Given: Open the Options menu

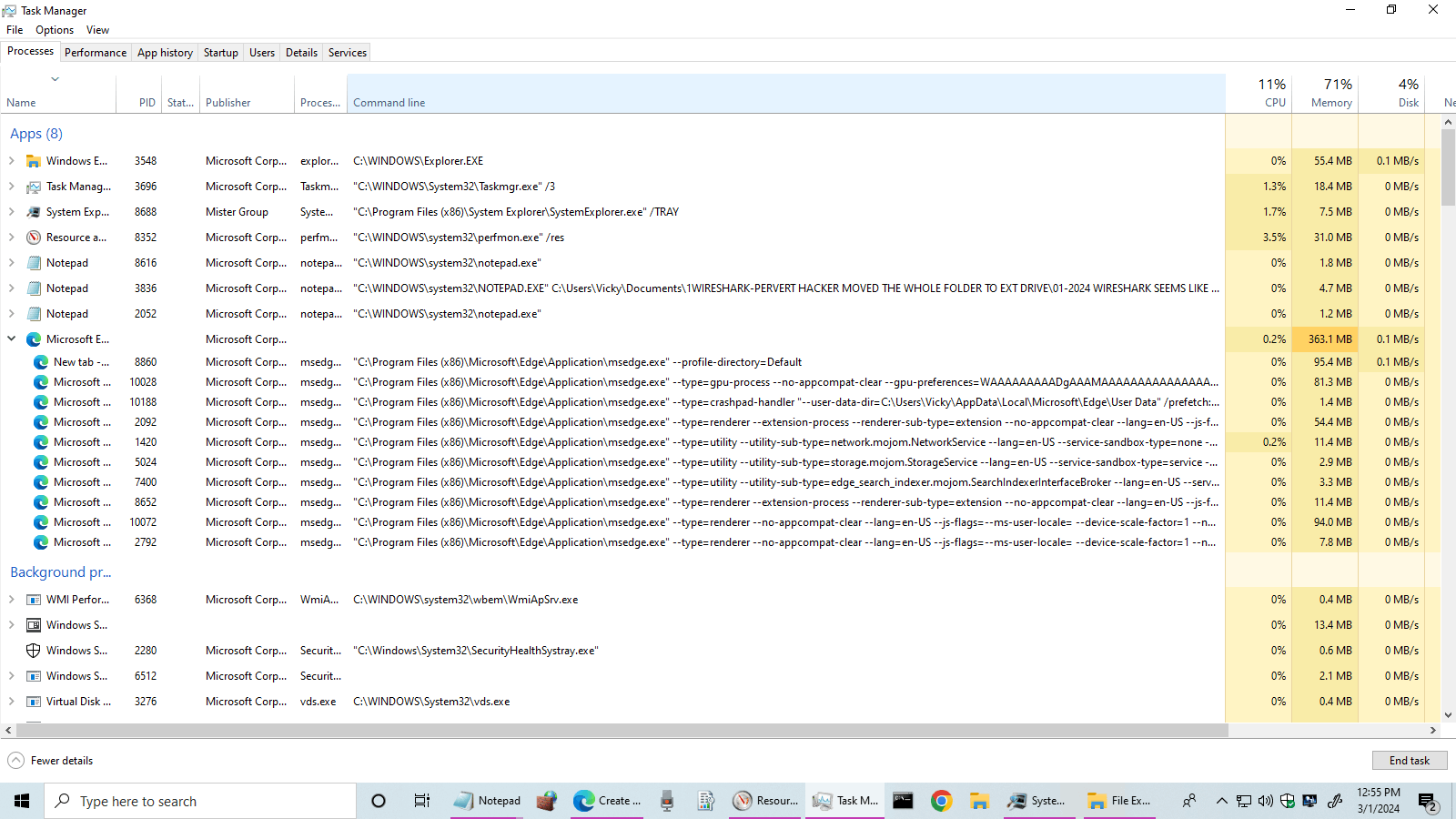Looking at the screenshot, I should coord(55,30).
